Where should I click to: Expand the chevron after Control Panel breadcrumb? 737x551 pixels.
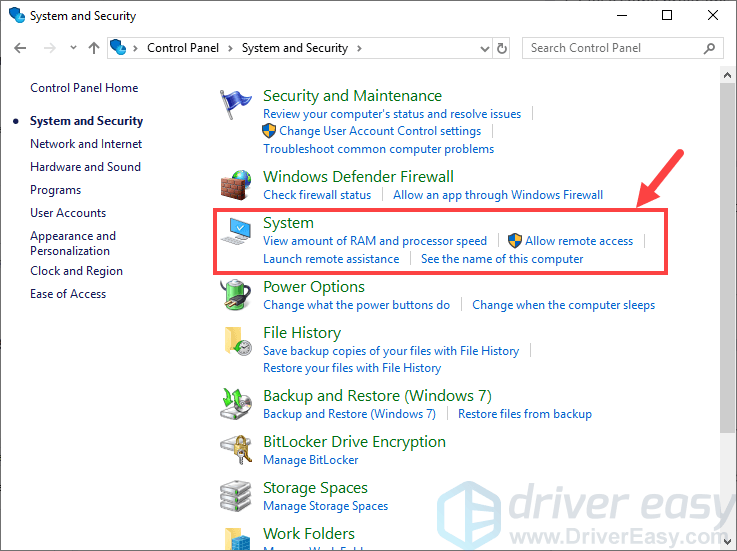[x=230, y=48]
